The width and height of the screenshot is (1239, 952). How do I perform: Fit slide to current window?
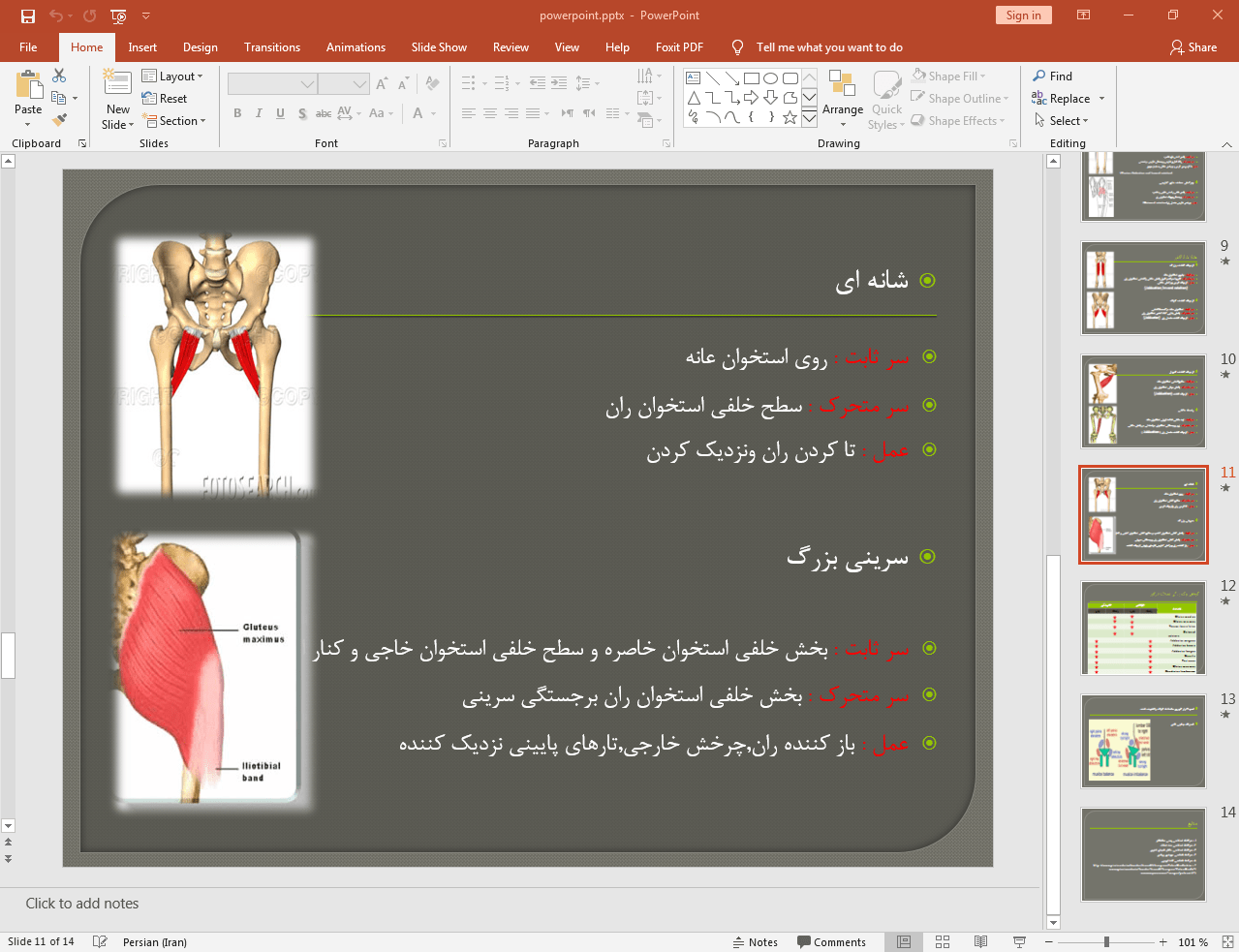1227,941
